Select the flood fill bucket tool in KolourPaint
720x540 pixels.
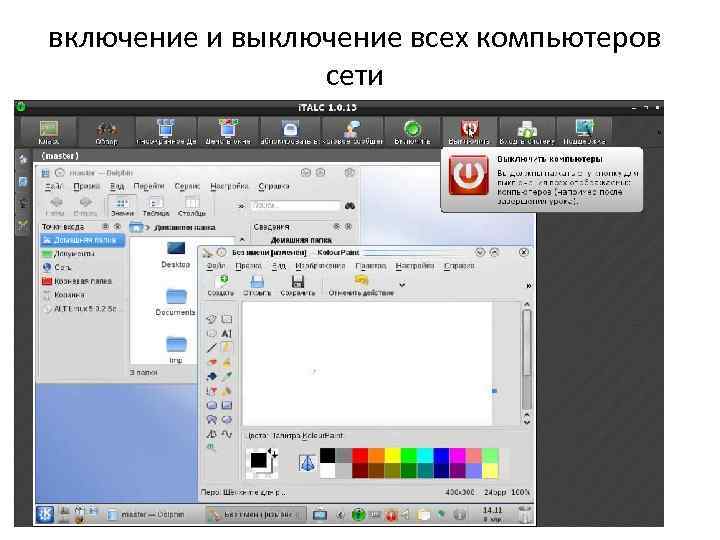pyautogui.click(x=212, y=377)
